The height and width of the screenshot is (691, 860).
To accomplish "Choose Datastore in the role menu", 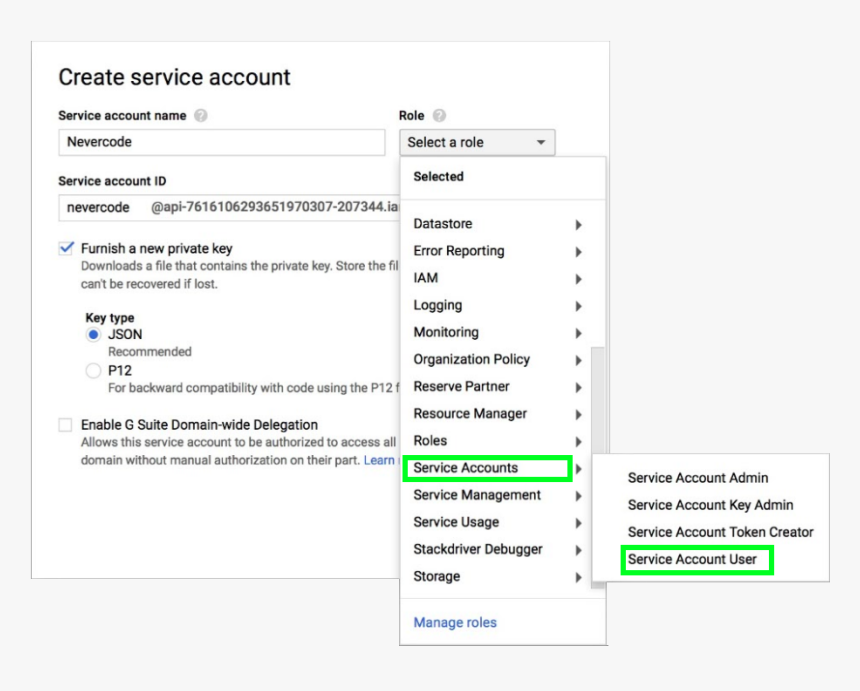I will pyautogui.click(x=443, y=224).
